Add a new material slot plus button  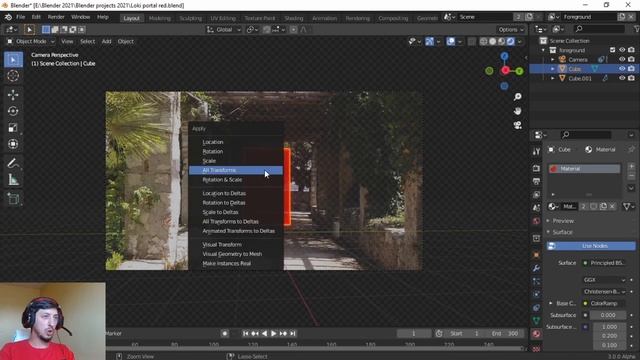[x=631, y=167]
